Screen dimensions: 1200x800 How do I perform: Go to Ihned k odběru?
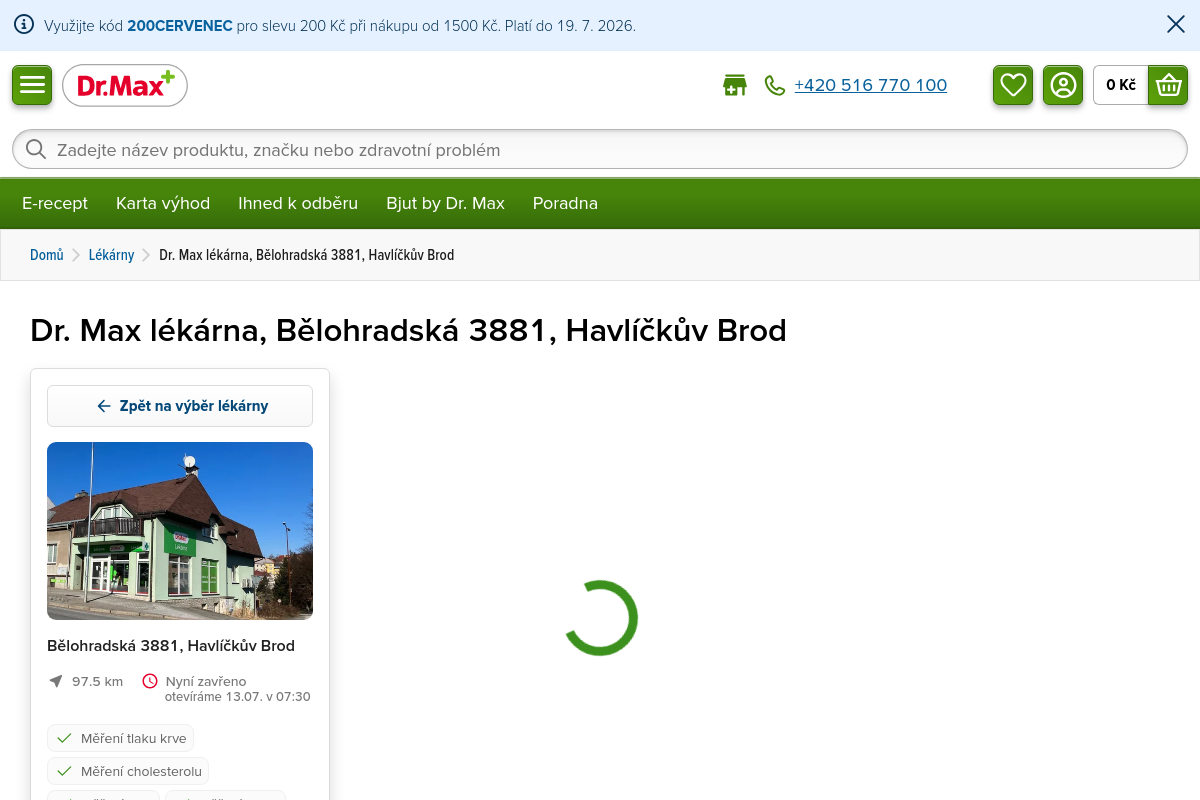point(298,203)
